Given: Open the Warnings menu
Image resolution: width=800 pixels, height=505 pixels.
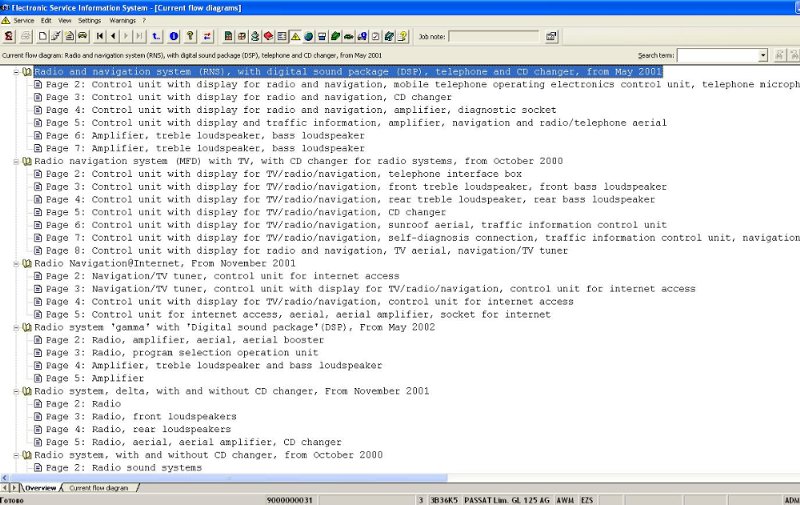Looking at the screenshot, I should coord(122,20).
